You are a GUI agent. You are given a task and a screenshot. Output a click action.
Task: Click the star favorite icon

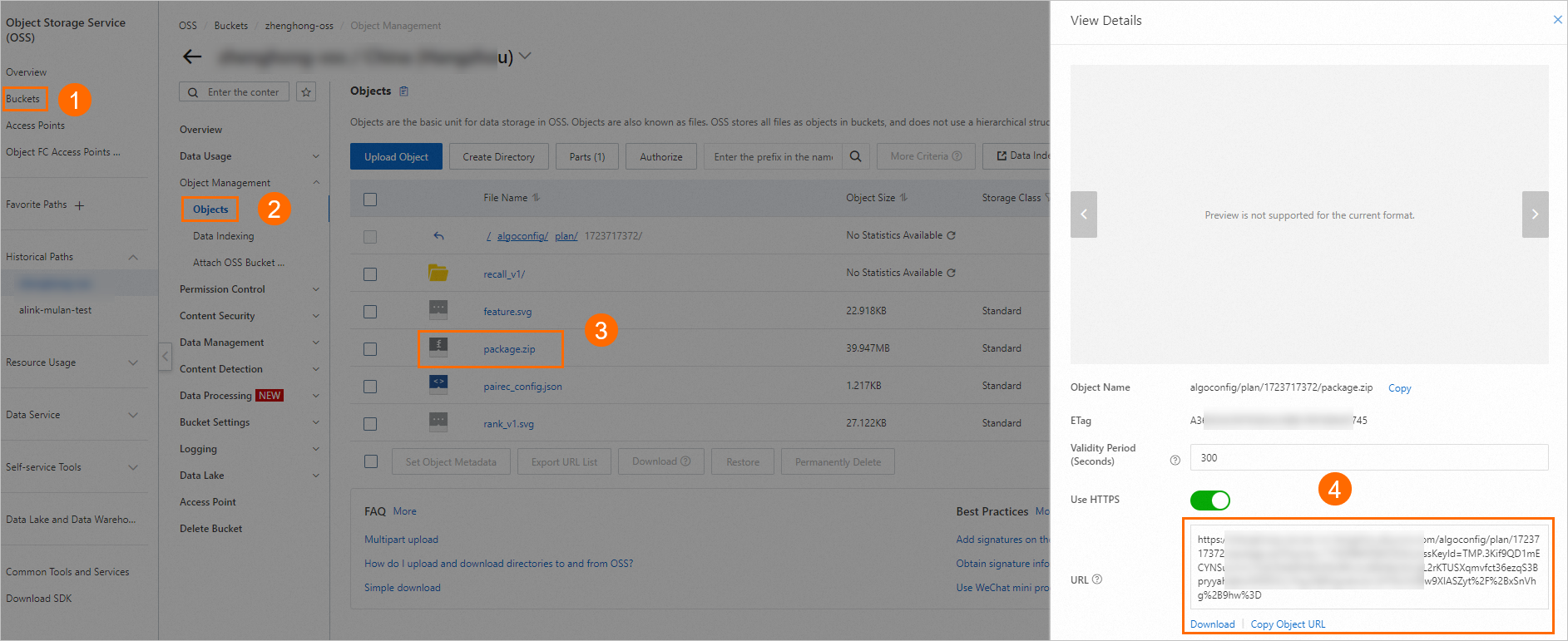point(306,92)
